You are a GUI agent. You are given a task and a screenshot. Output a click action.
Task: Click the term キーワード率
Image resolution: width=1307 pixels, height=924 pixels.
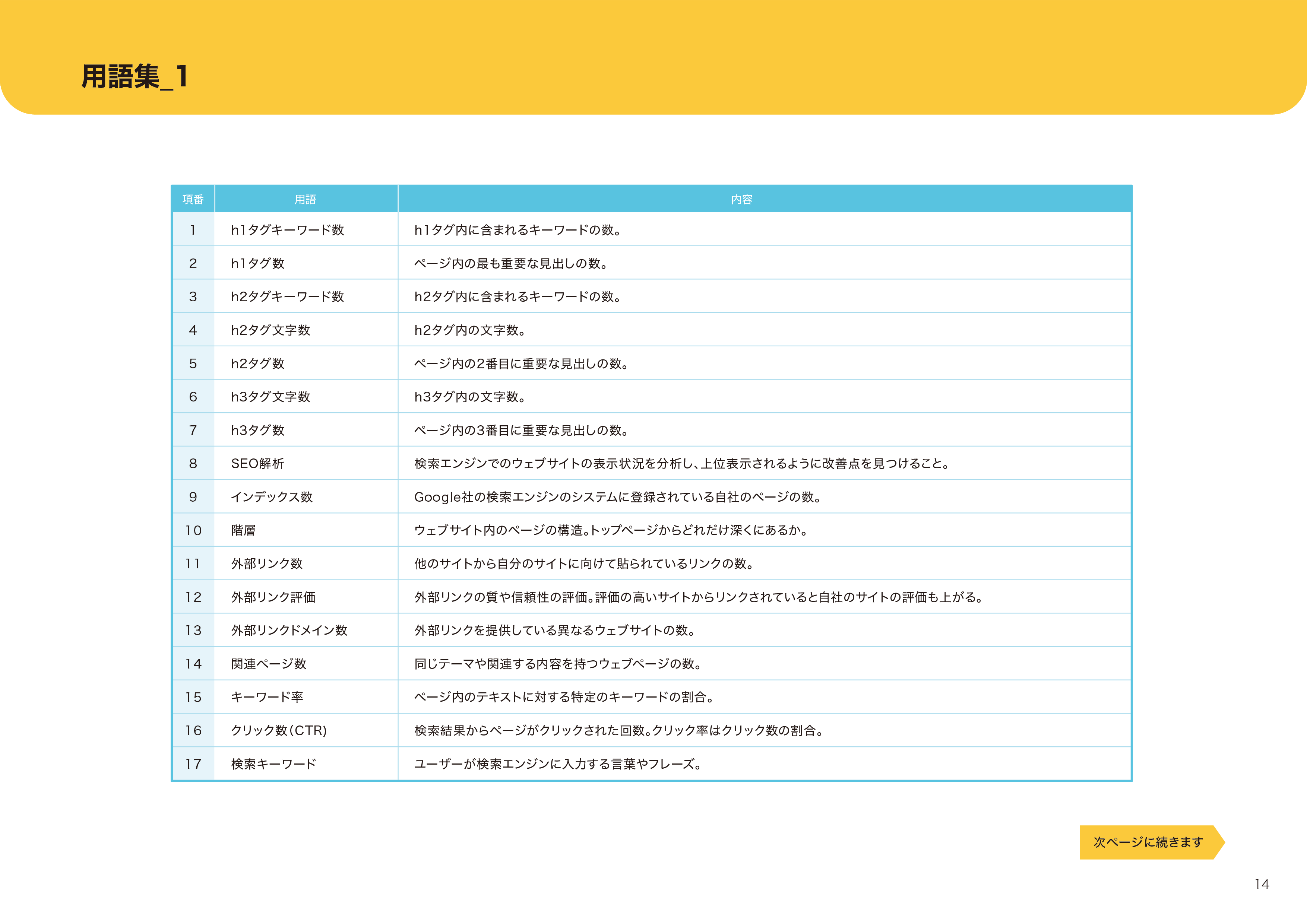(267, 697)
